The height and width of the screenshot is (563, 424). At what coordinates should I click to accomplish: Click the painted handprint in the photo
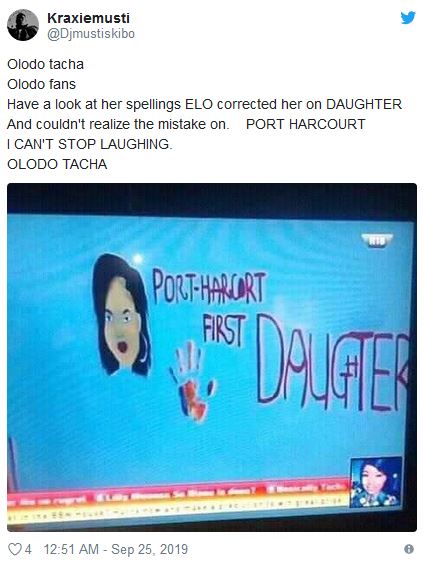tap(193, 381)
